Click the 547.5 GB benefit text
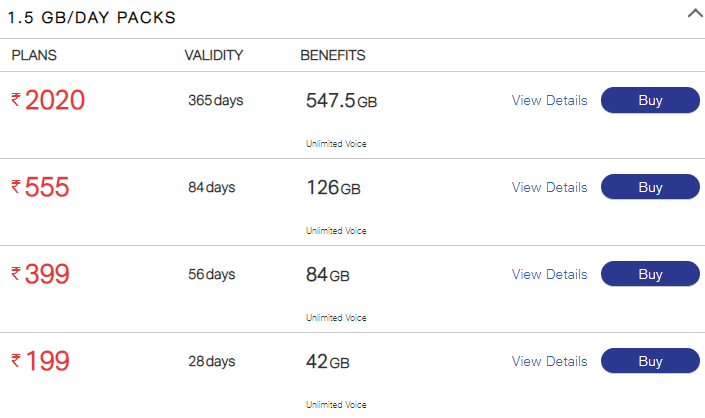The height and width of the screenshot is (418, 705). [341, 101]
